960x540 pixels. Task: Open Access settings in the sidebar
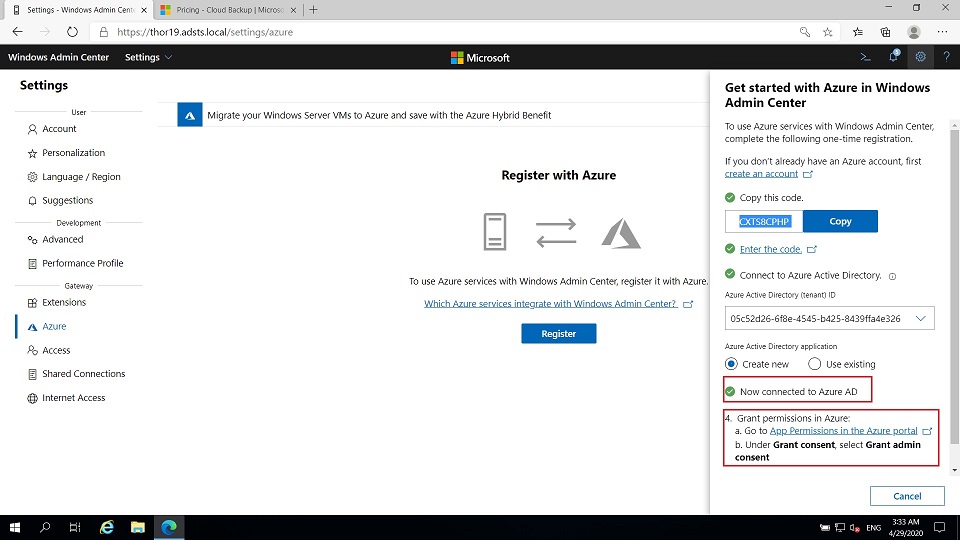click(56, 350)
